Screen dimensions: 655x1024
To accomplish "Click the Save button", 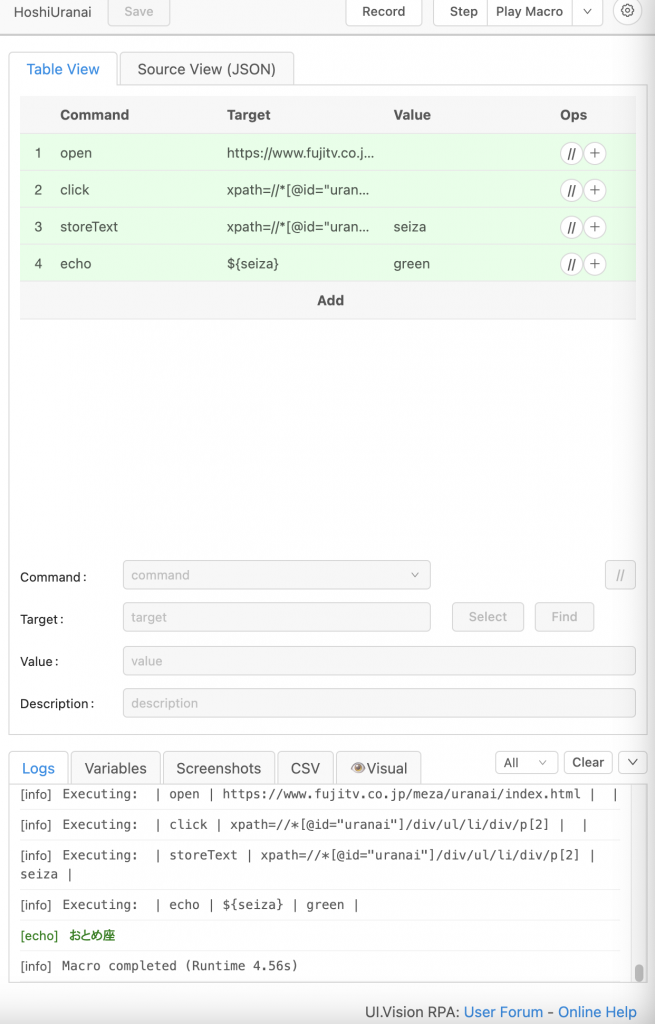I will tap(138, 12).
